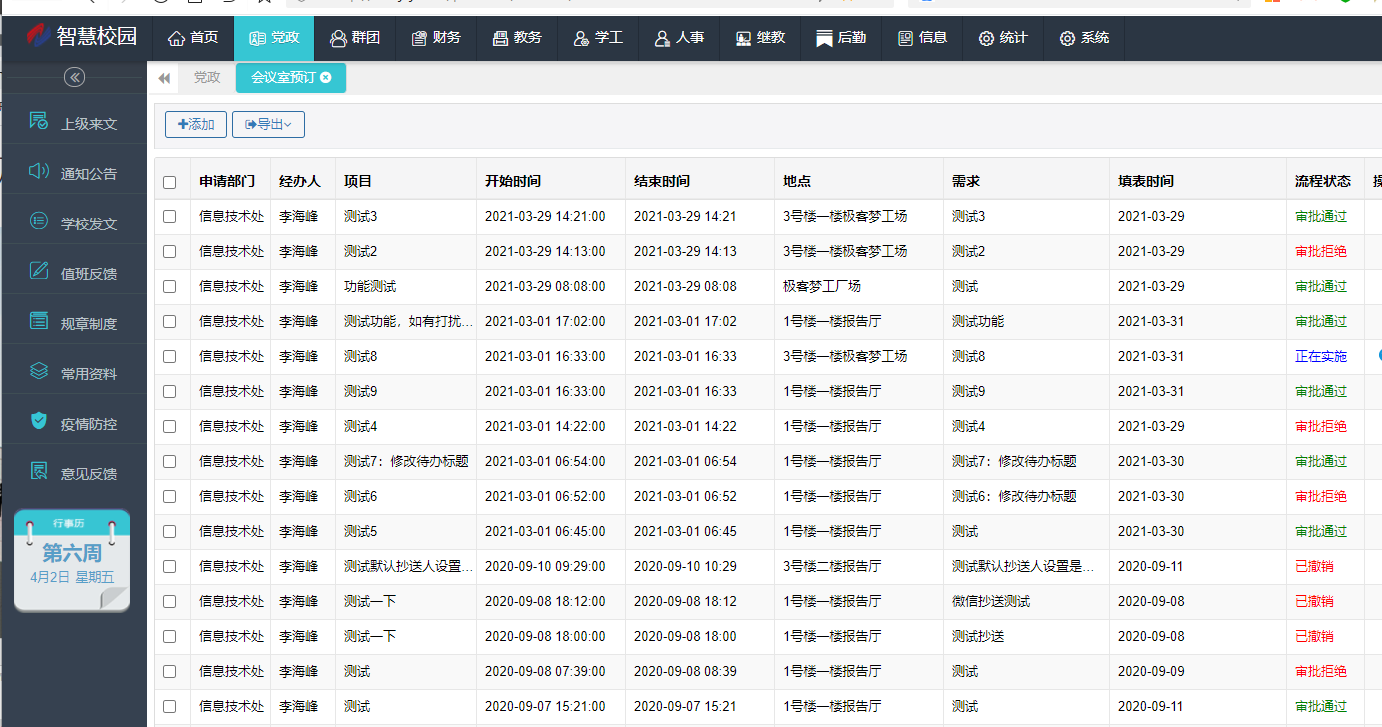
Task: Open the 信息 top menu
Action: tap(921, 38)
